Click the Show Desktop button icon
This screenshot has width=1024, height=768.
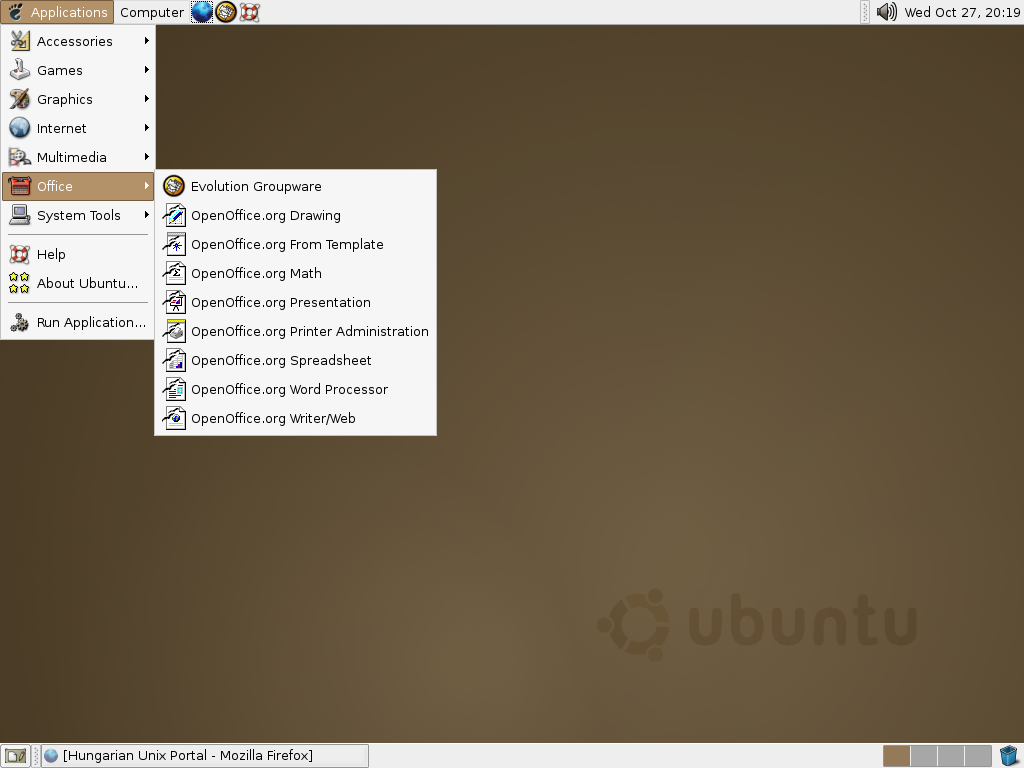(x=15, y=756)
